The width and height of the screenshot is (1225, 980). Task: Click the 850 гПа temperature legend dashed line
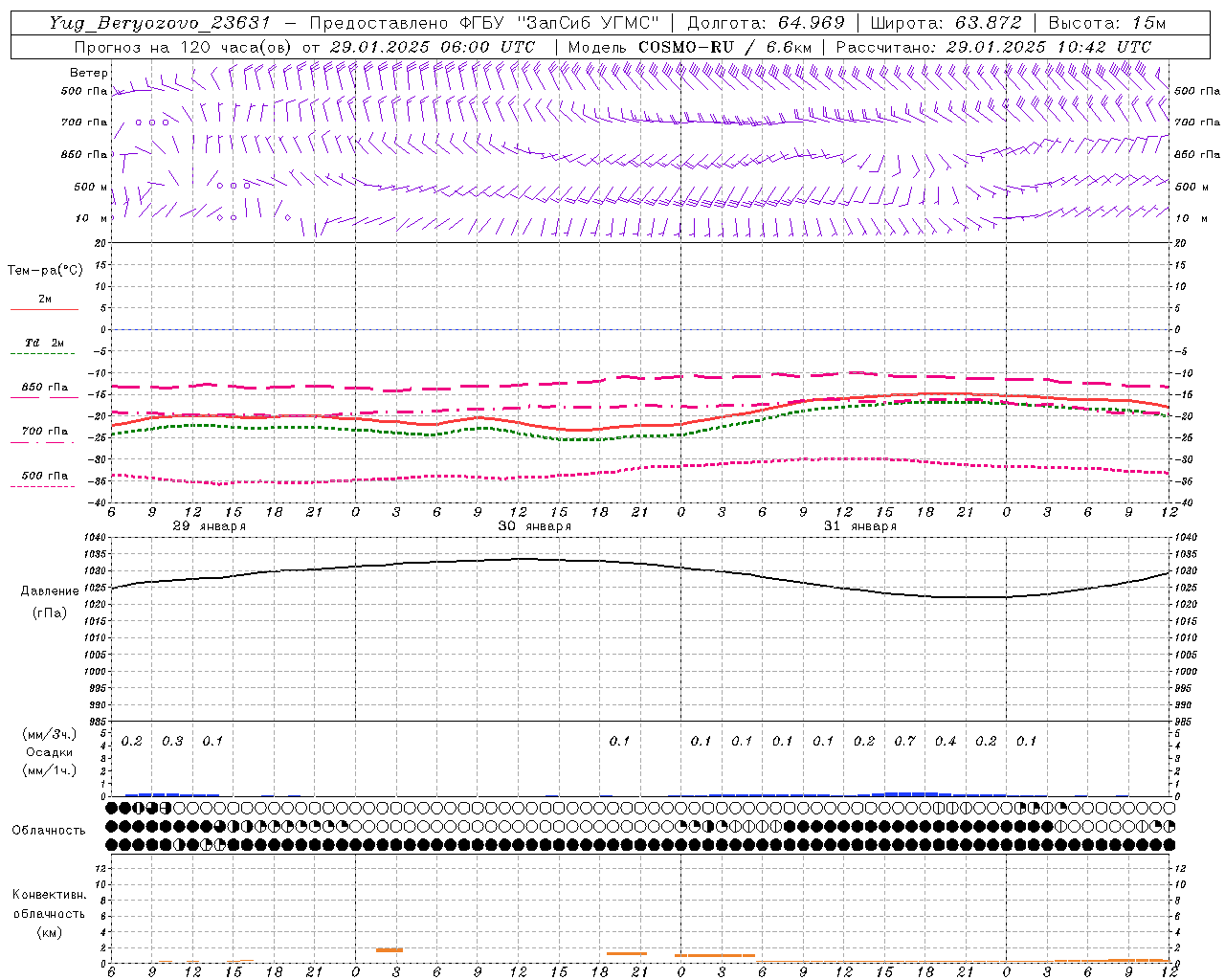tap(44, 397)
